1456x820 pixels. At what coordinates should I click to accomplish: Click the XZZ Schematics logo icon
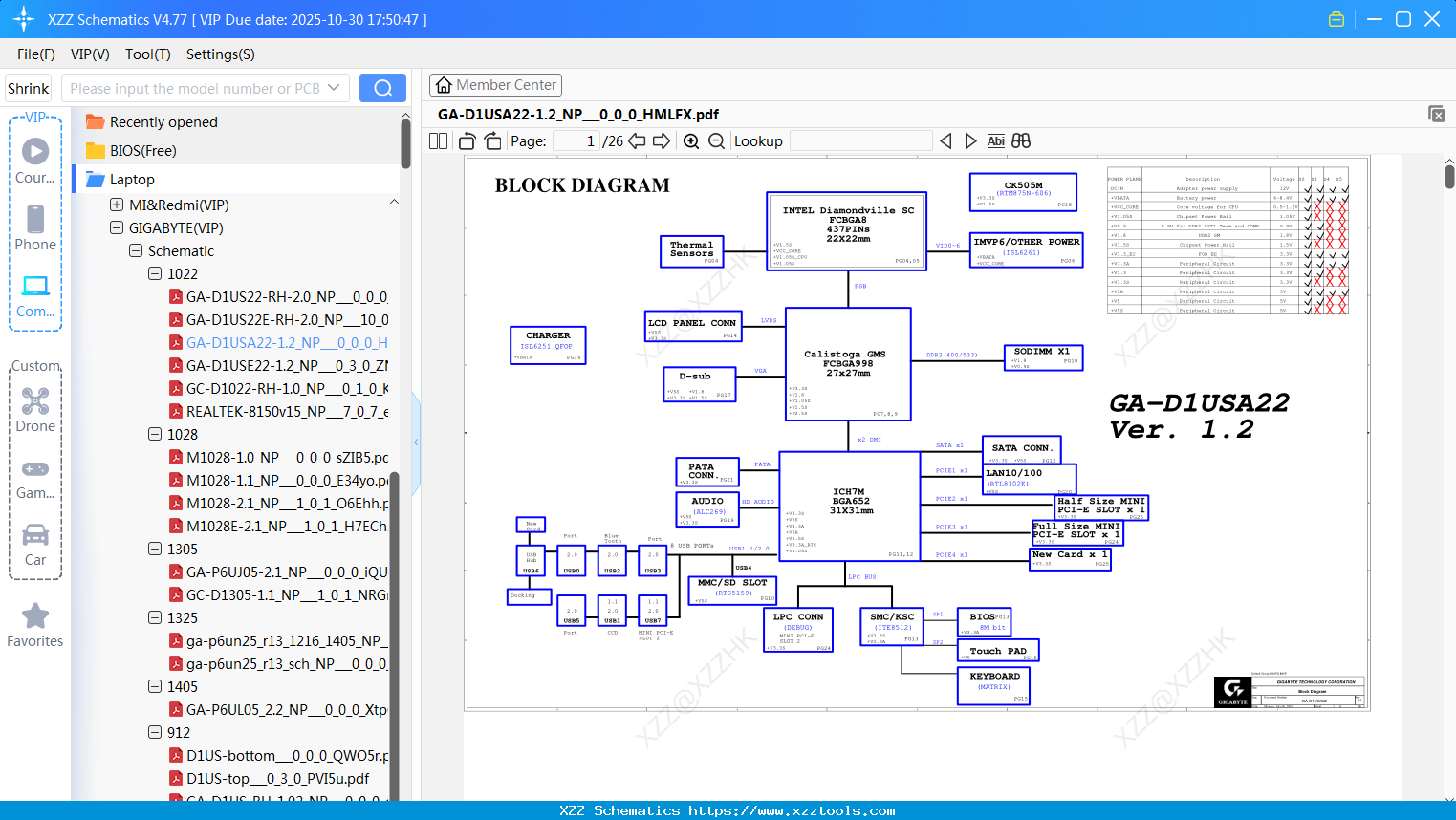pyautogui.click(x=24, y=19)
